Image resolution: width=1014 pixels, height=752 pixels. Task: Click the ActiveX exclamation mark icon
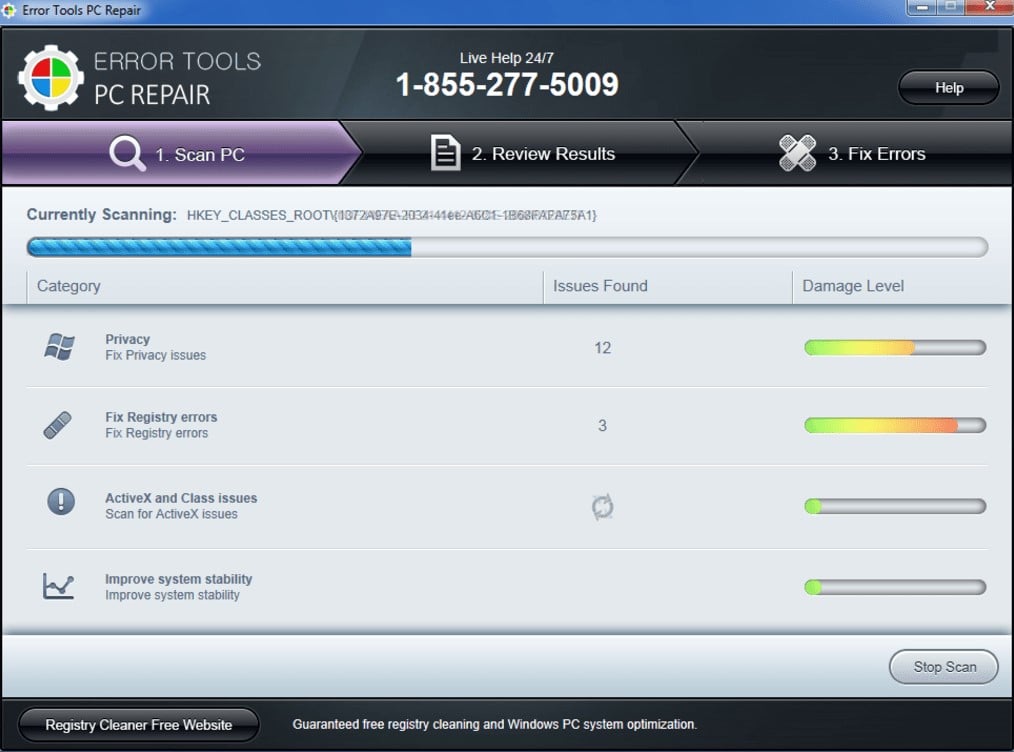[60, 501]
